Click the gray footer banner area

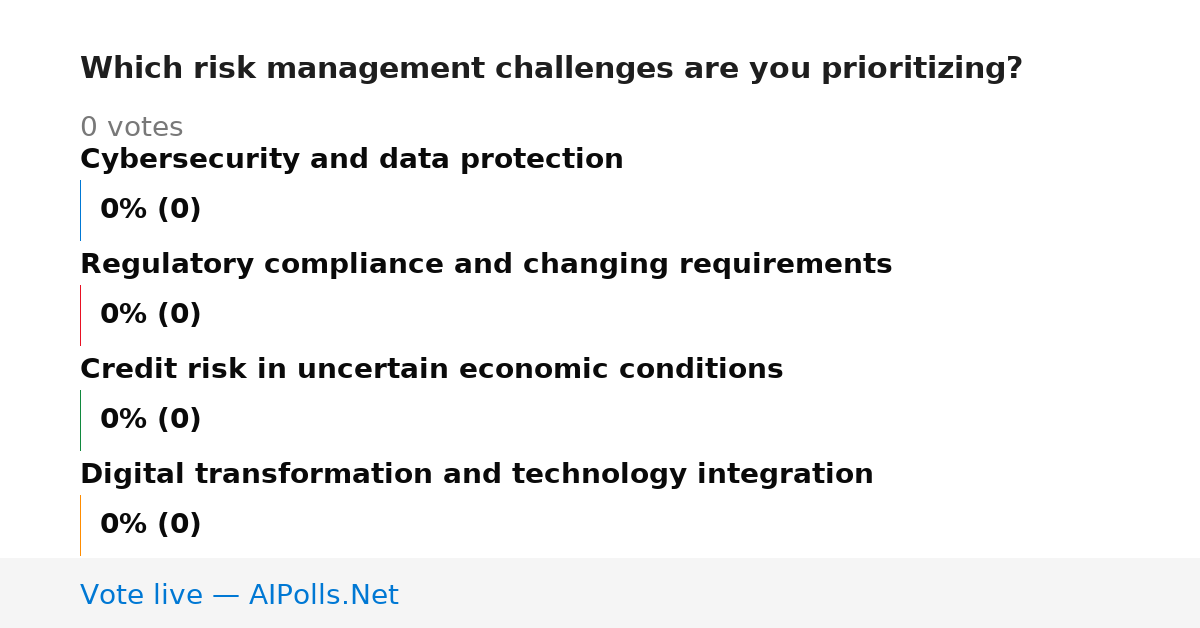[600, 593]
